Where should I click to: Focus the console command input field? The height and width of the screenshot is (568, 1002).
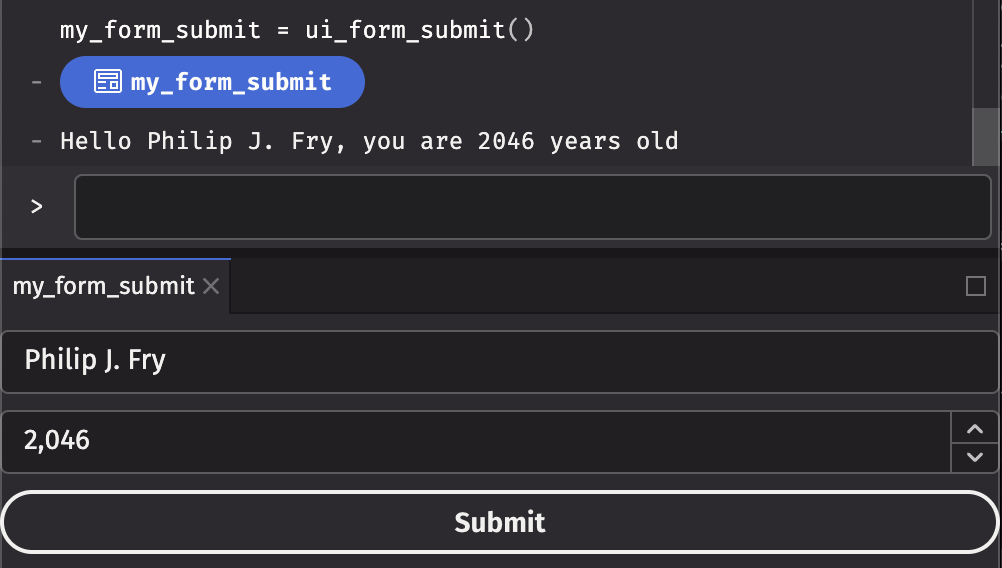coord(532,207)
